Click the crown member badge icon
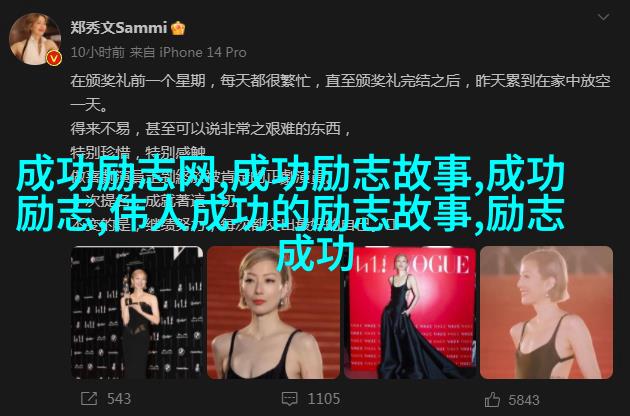 tap(178, 28)
